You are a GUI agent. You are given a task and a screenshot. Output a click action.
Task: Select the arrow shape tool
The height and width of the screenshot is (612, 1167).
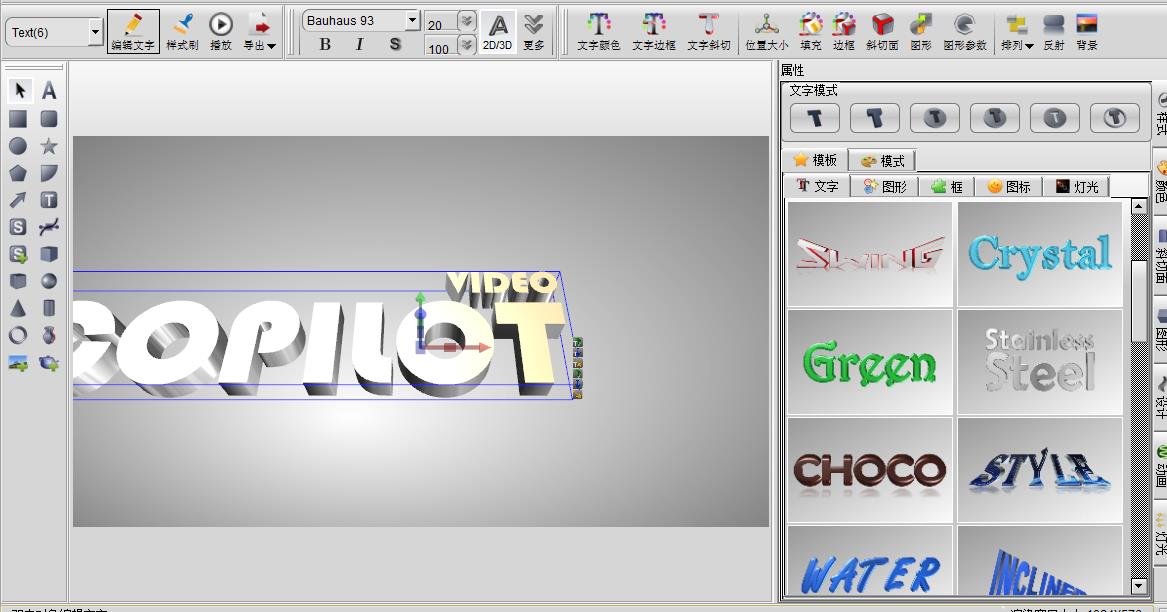19,200
